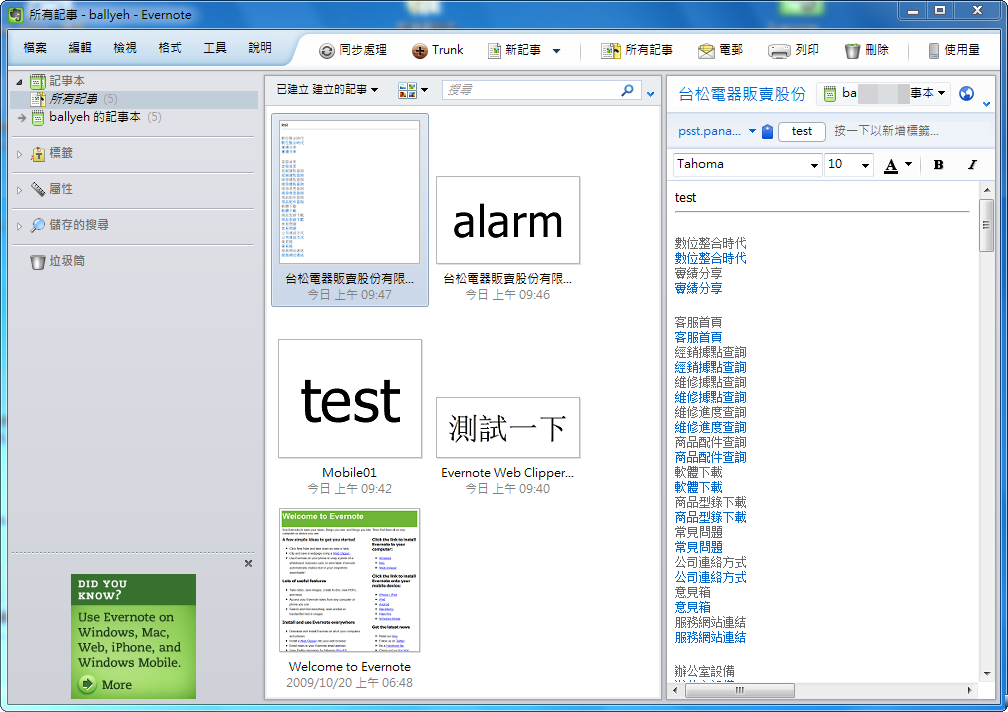Viewport: 1008px width, 712px height.
Task: Open the 垃圾筒 trash in sidebar
Action: tap(57, 261)
